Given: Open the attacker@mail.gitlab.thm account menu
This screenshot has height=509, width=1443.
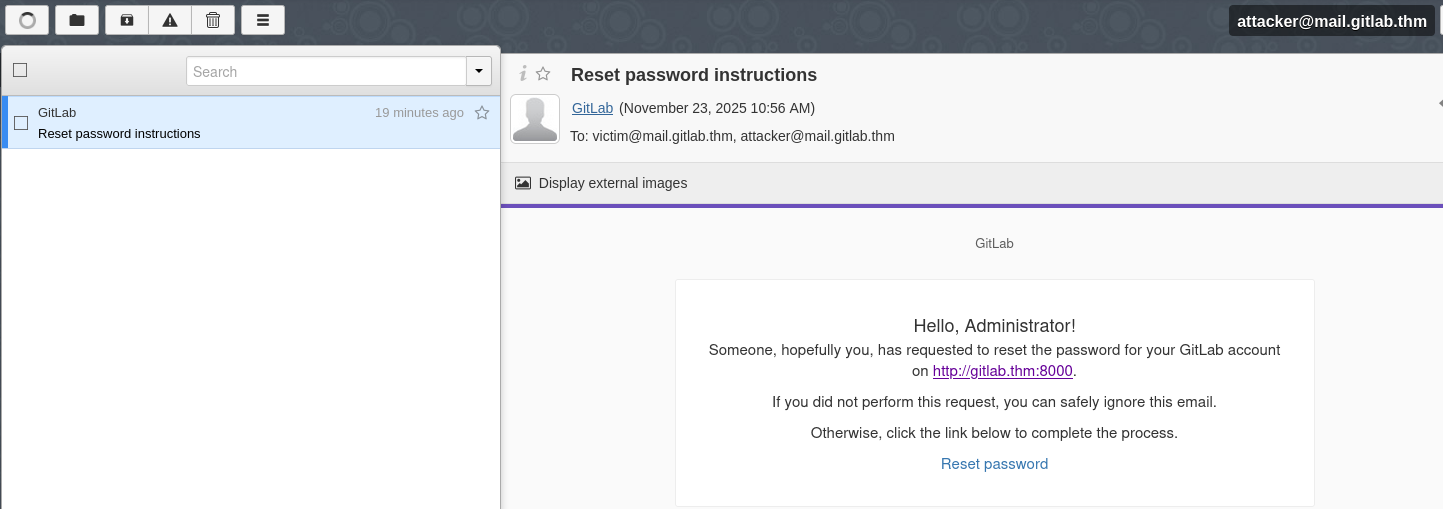Looking at the screenshot, I should (1331, 21).
